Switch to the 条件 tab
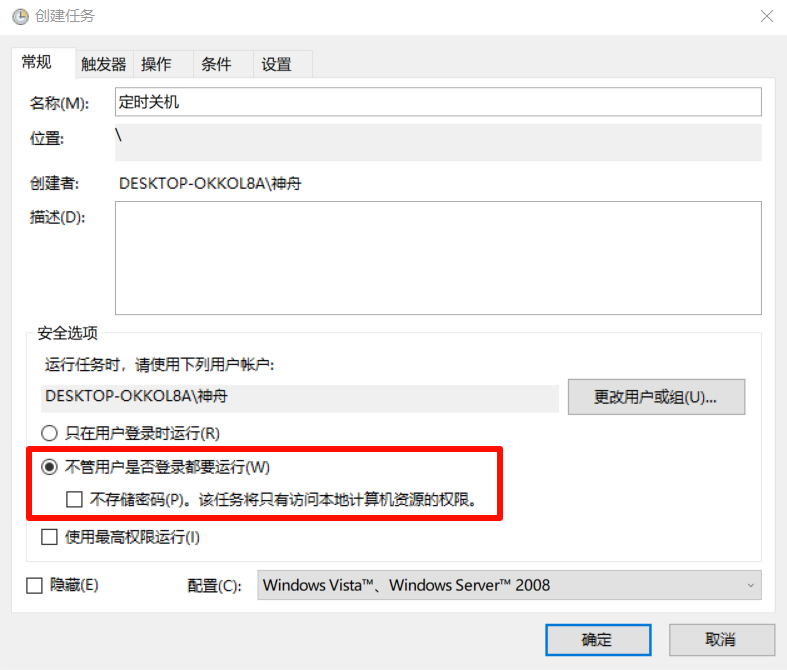The image size is (787, 670). point(223,64)
